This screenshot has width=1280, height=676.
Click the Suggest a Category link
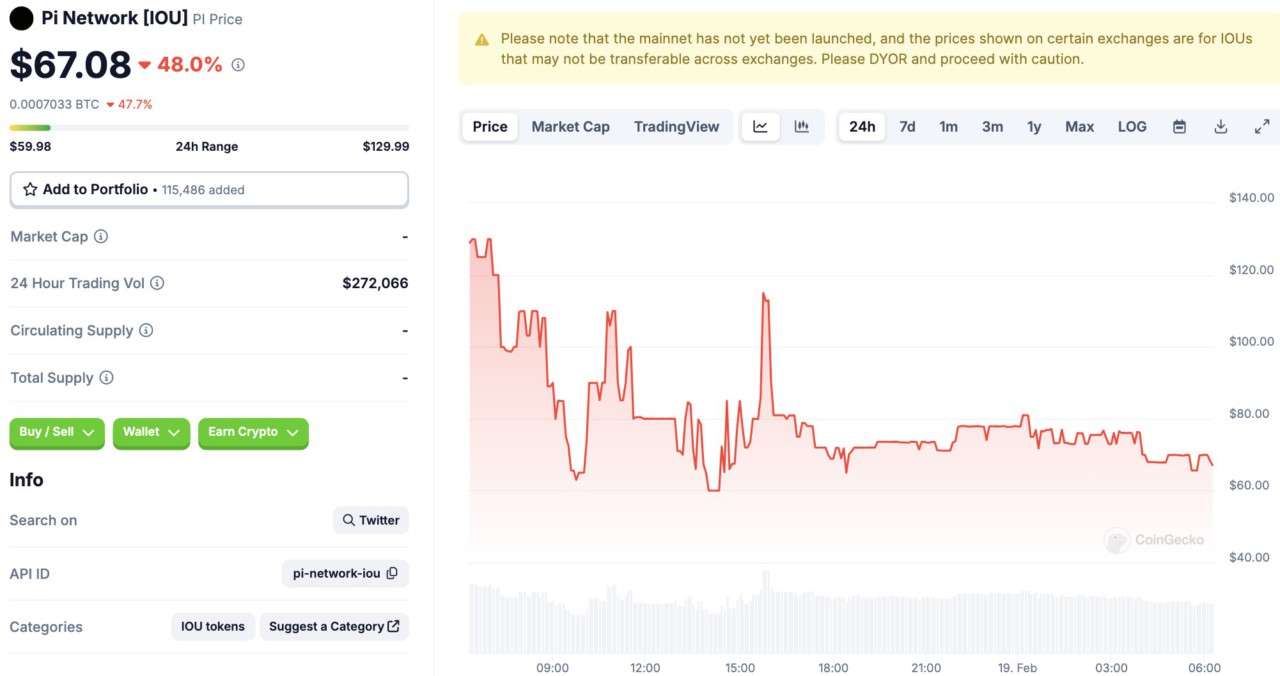[x=334, y=626]
